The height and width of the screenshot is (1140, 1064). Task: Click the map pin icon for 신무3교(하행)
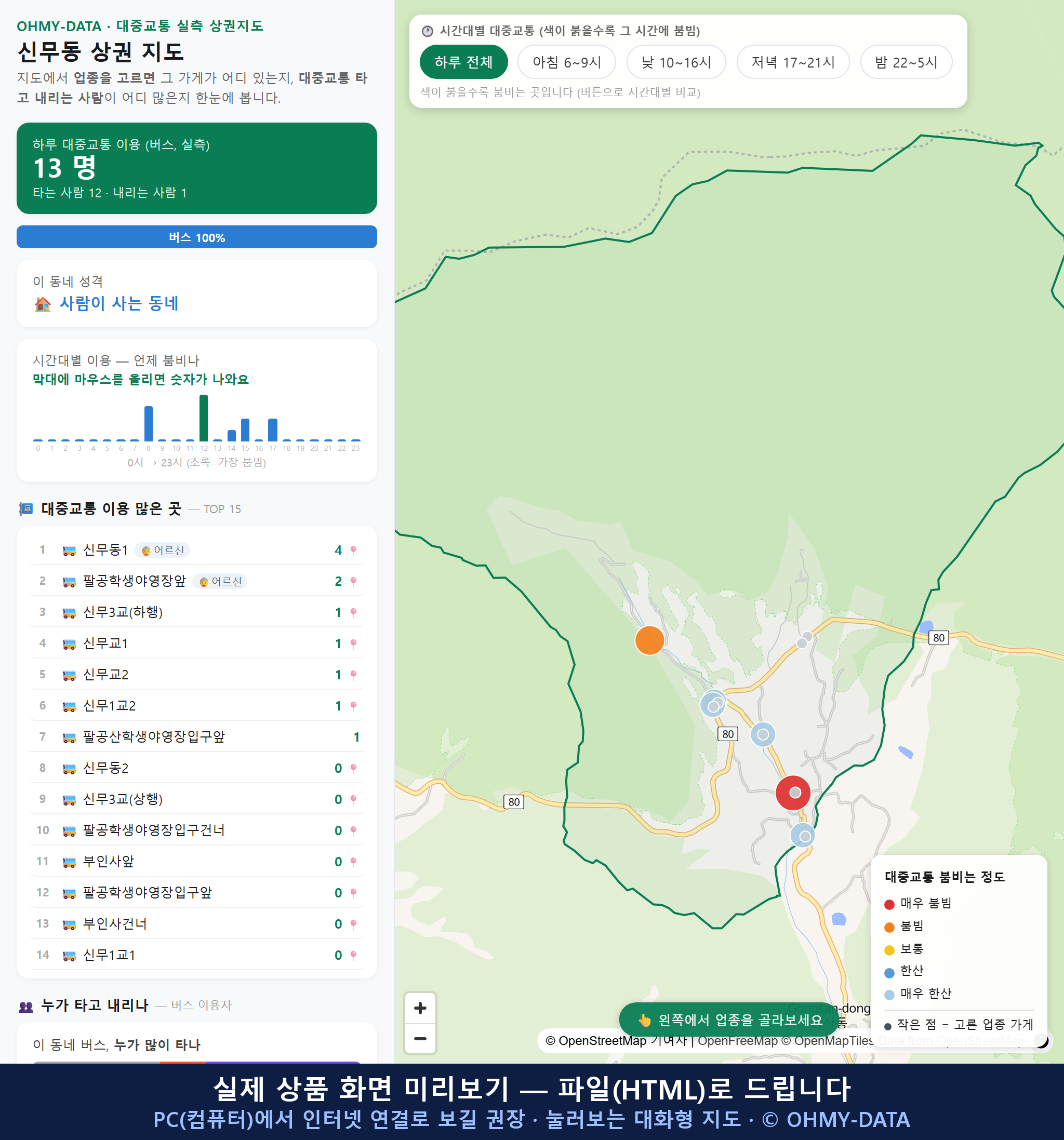353,612
